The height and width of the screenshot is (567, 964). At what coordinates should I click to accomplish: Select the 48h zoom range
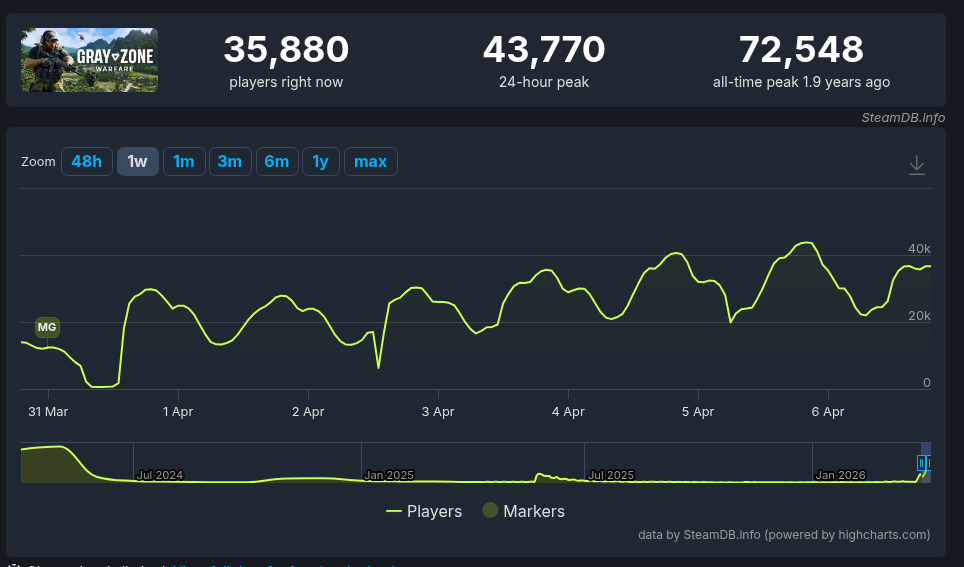(x=87, y=162)
